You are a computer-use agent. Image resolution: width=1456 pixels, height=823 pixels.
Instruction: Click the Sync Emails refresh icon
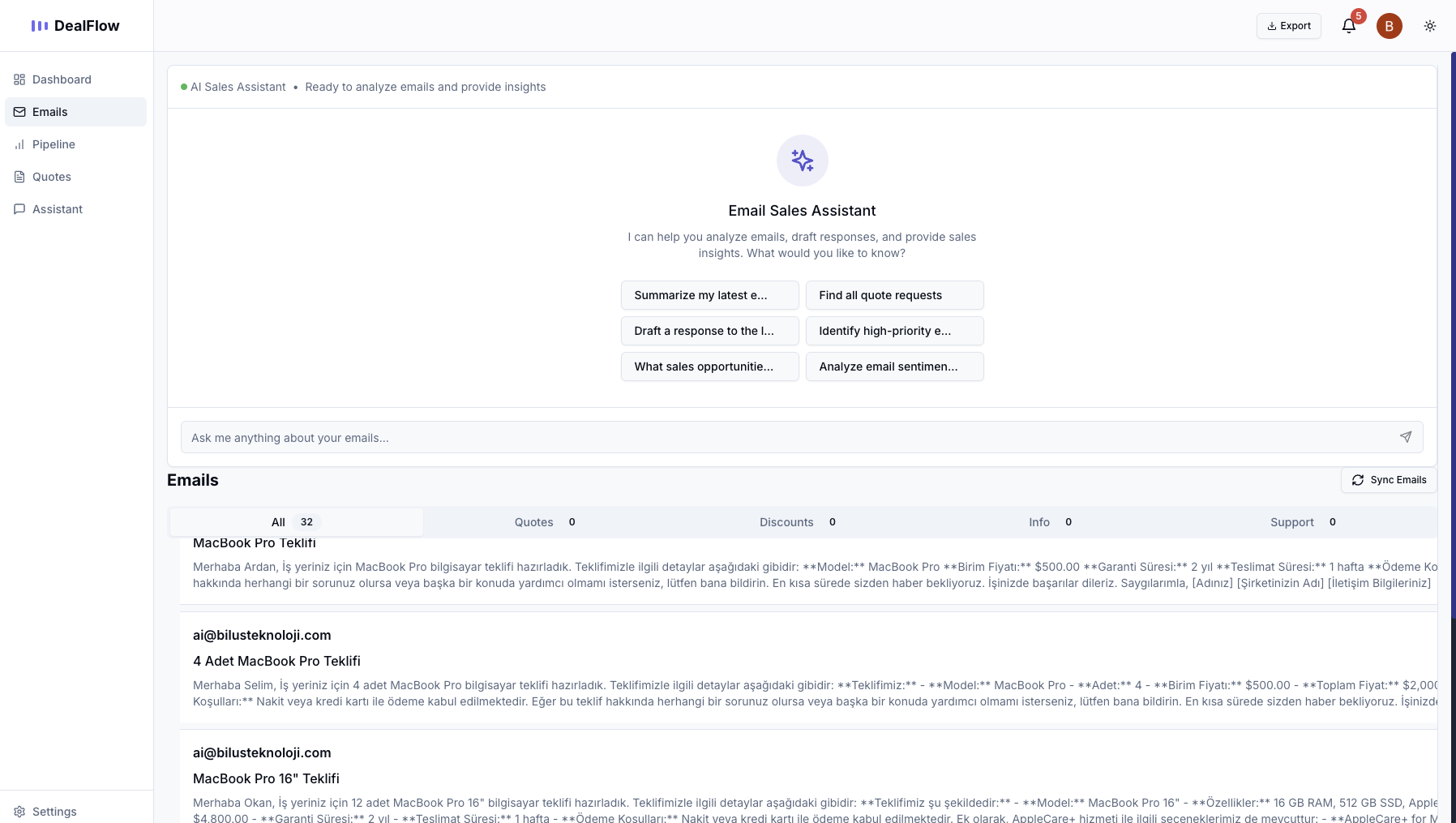point(1357,479)
